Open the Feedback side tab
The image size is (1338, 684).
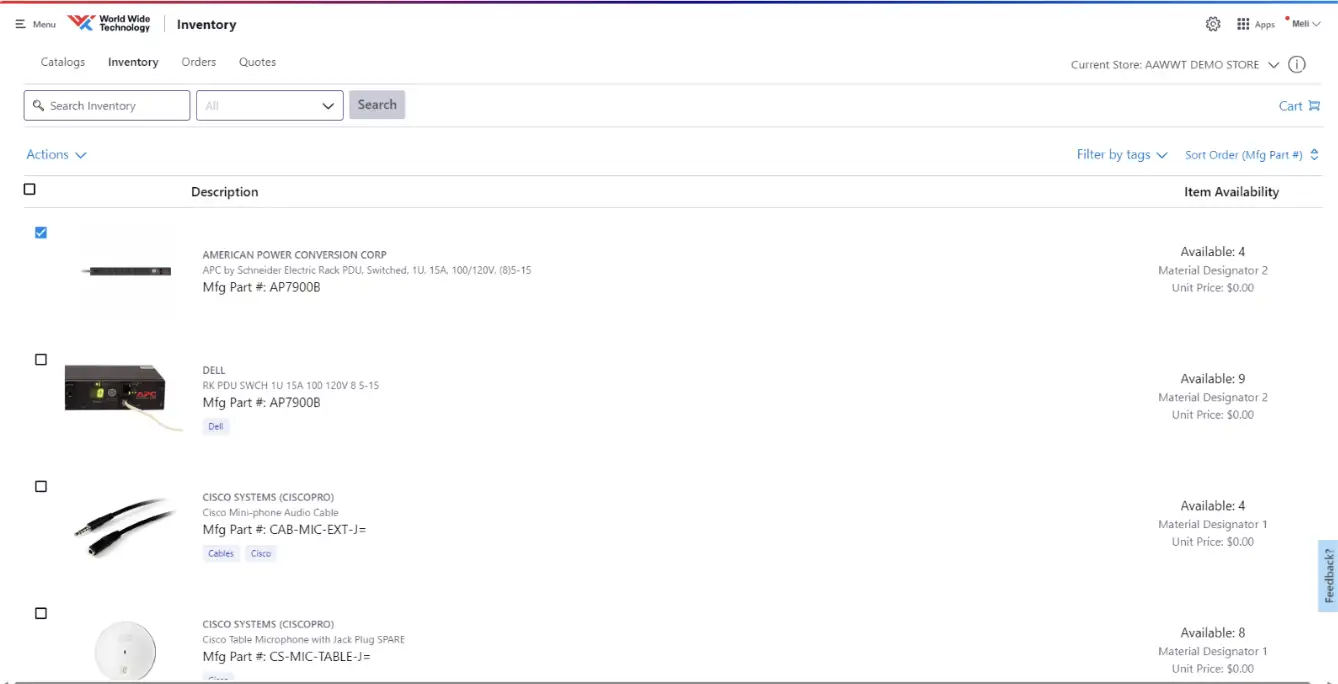coord(1328,576)
